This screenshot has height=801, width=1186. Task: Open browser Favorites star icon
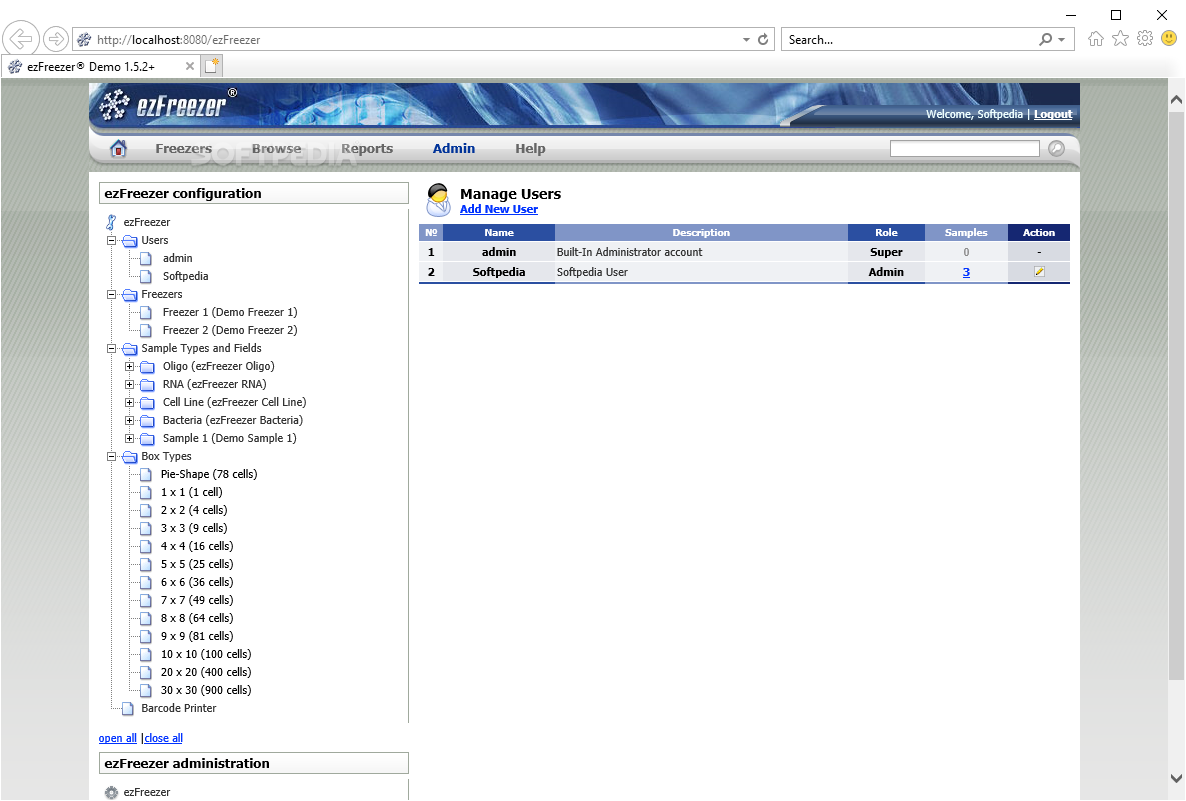pyautogui.click(x=1120, y=39)
